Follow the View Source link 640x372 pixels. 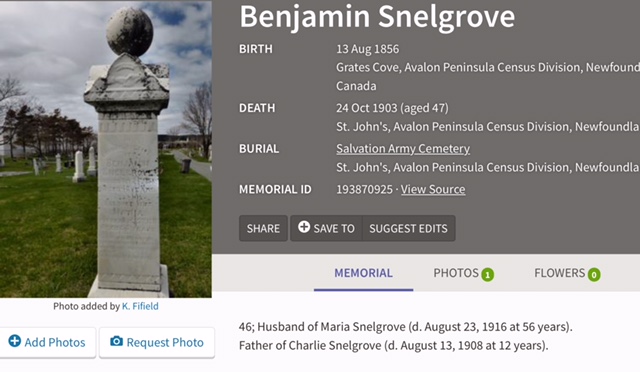(x=433, y=189)
